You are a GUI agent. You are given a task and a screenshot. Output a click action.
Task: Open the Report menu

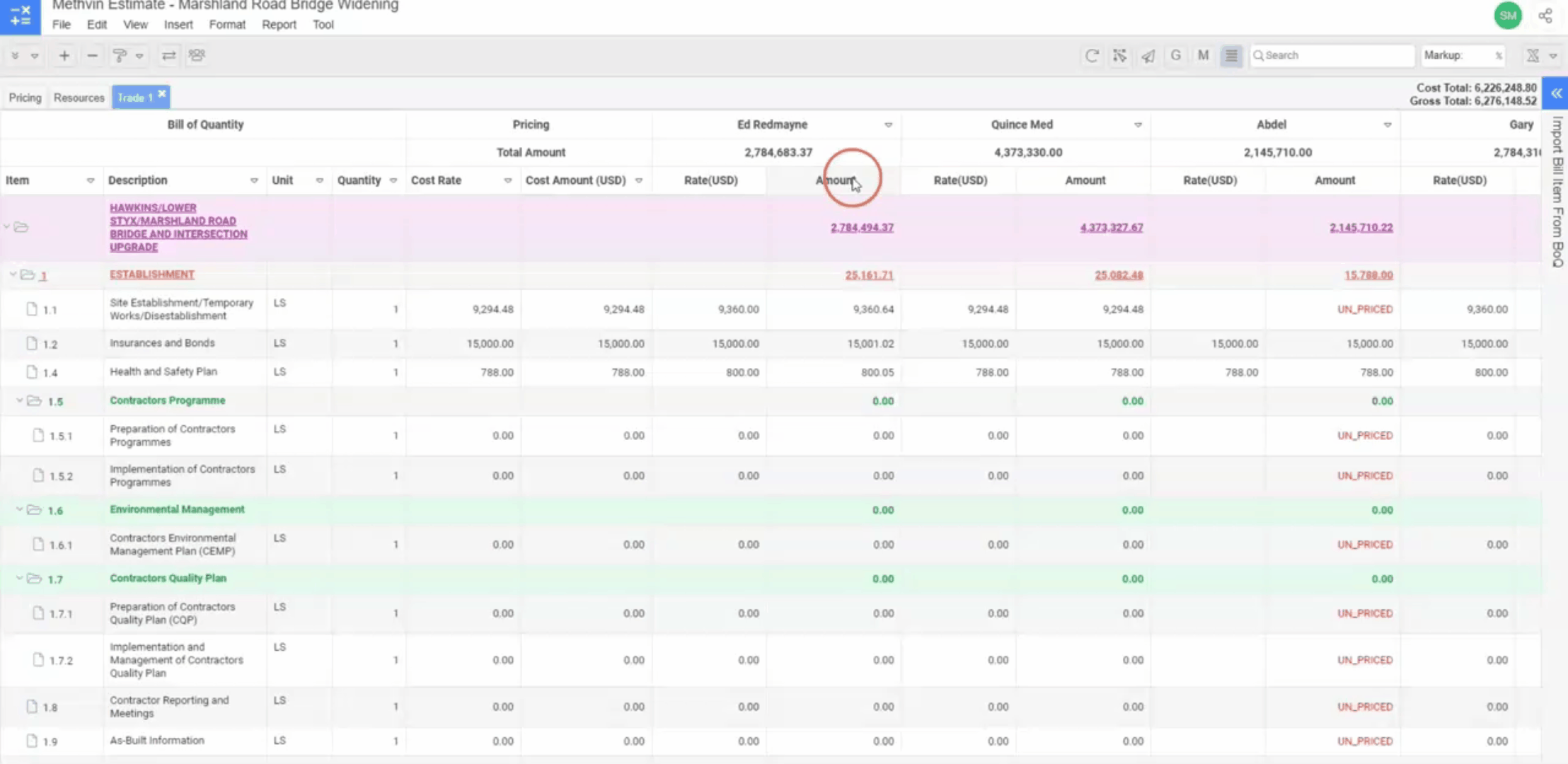tap(279, 24)
